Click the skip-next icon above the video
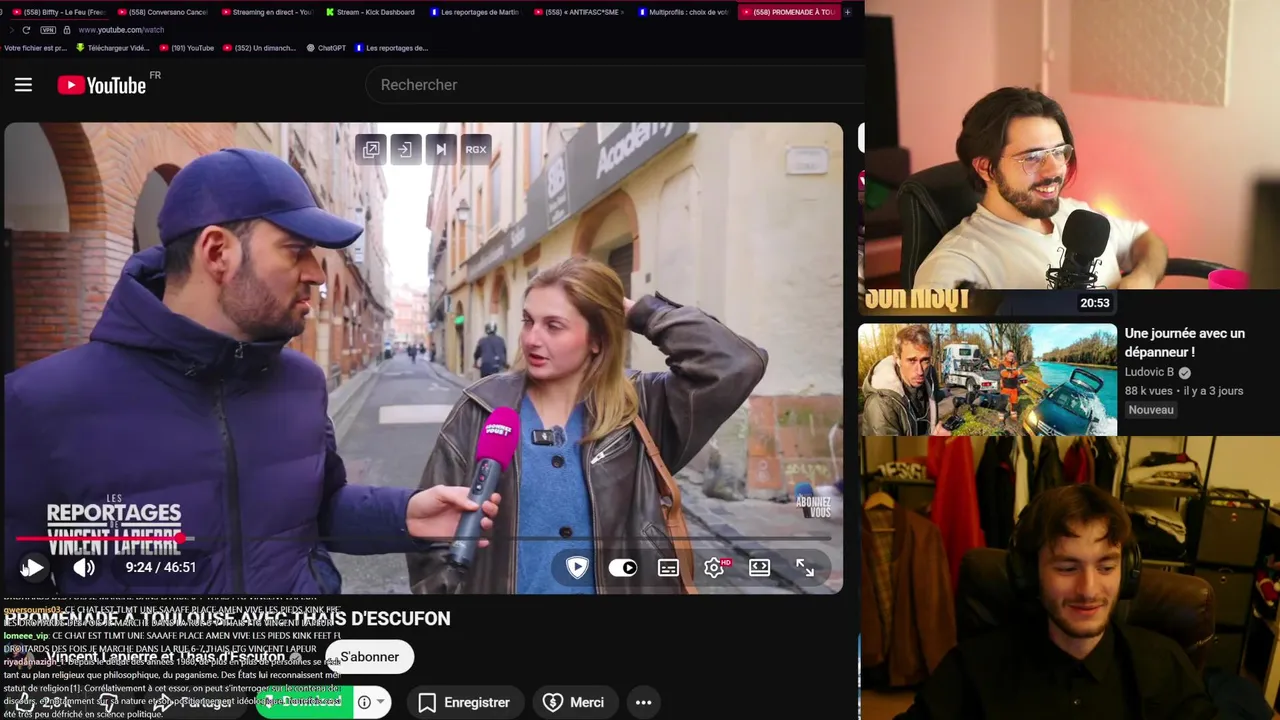The height and width of the screenshot is (720, 1280). click(x=441, y=149)
